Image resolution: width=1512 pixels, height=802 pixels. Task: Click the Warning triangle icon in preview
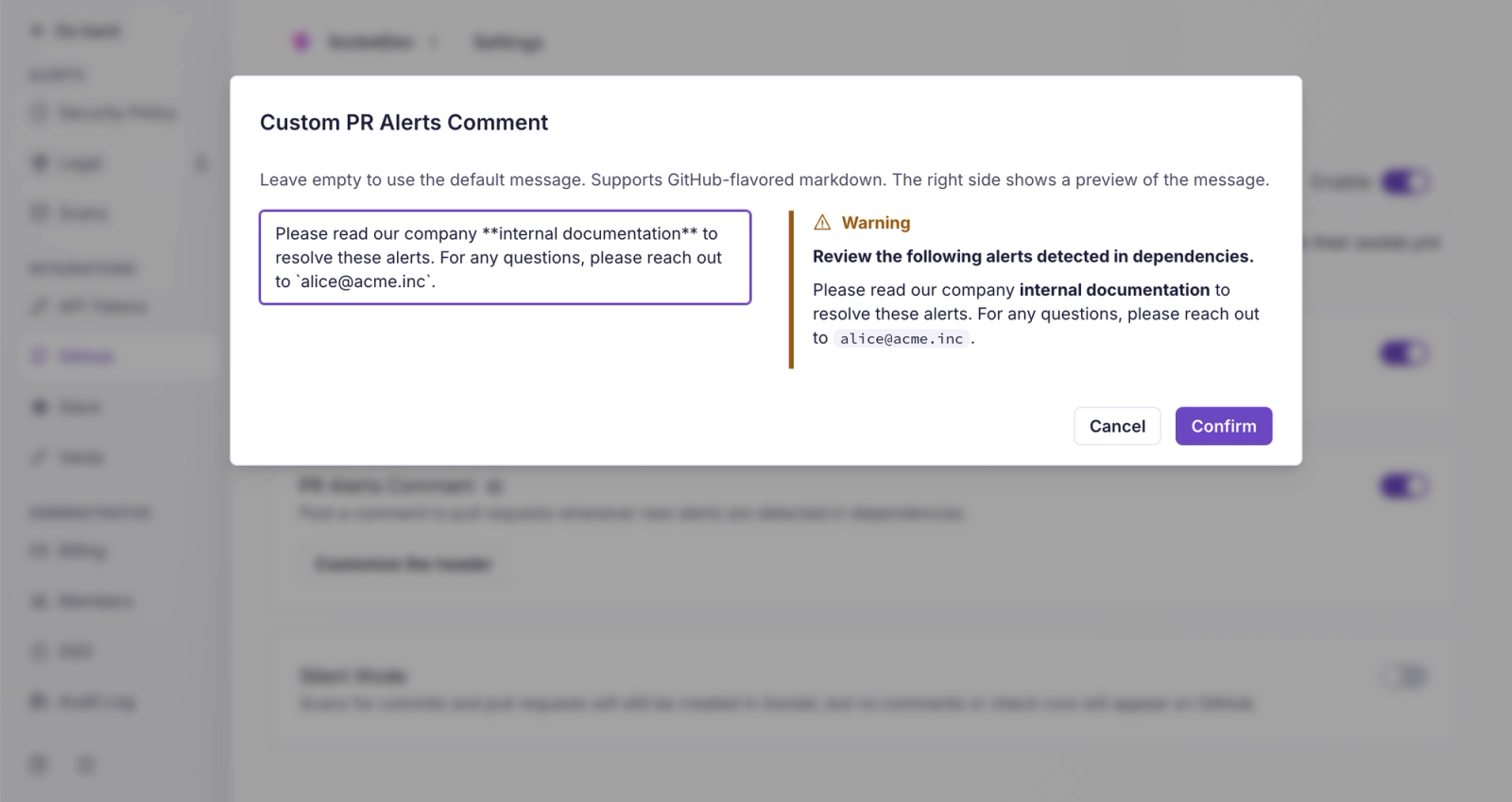(x=822, y=223)
